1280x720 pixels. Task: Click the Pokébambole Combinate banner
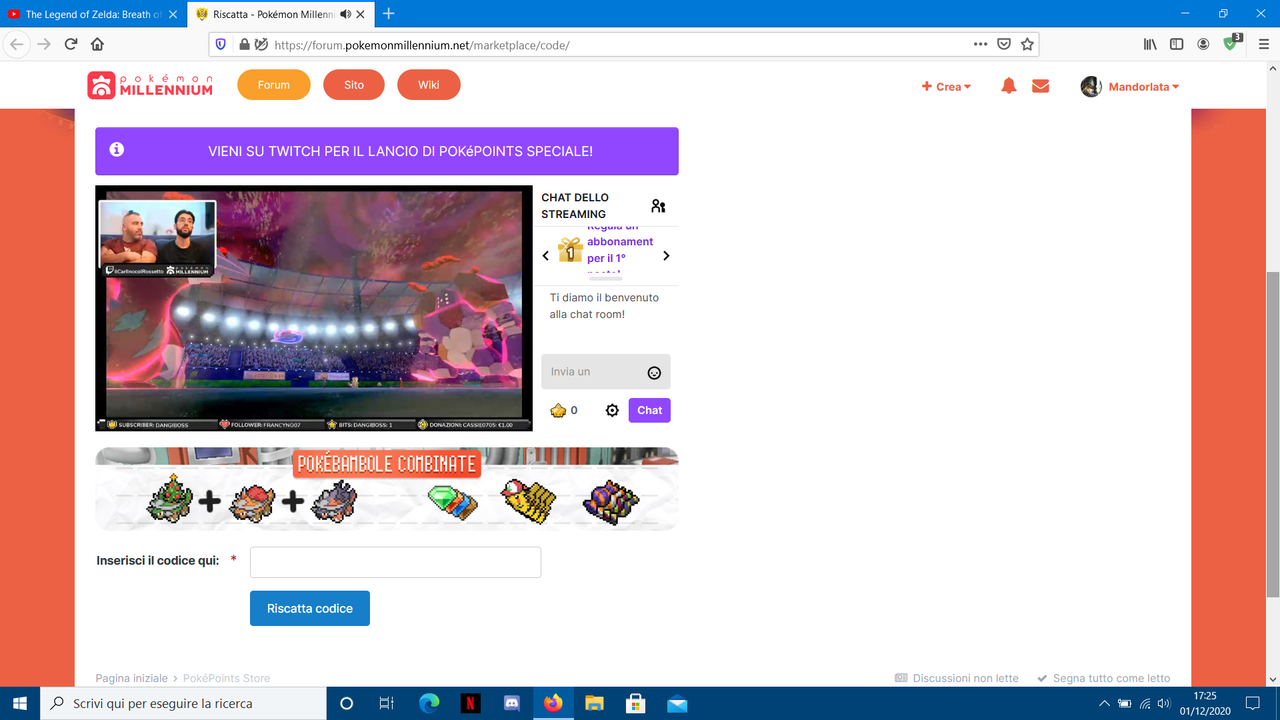pyautogui.click(x=387, y=489)
